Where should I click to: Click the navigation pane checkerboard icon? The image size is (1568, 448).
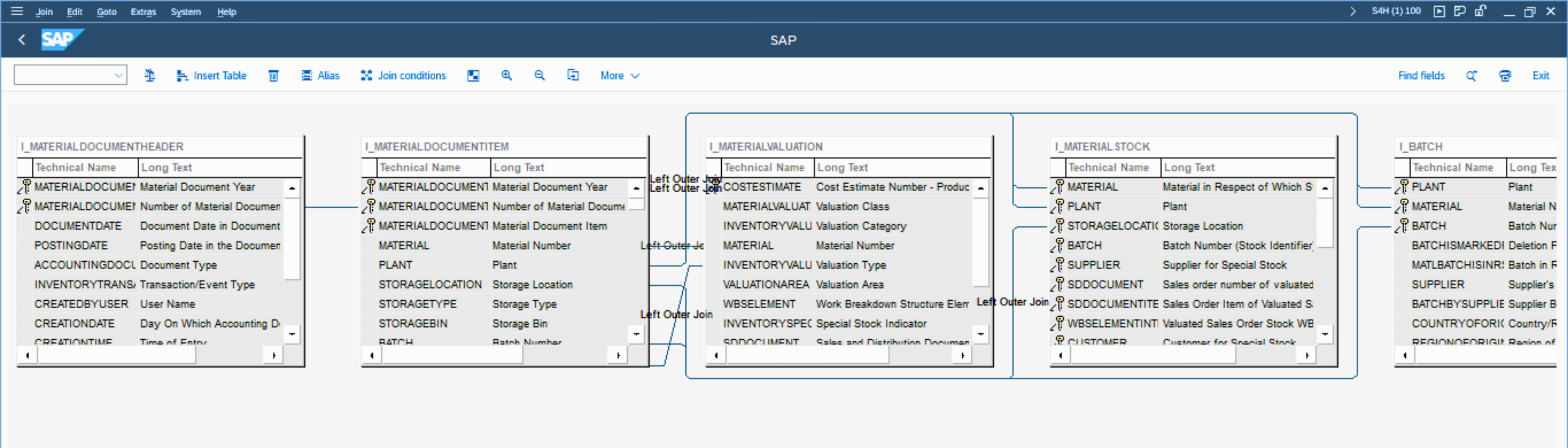coord(473,75)
